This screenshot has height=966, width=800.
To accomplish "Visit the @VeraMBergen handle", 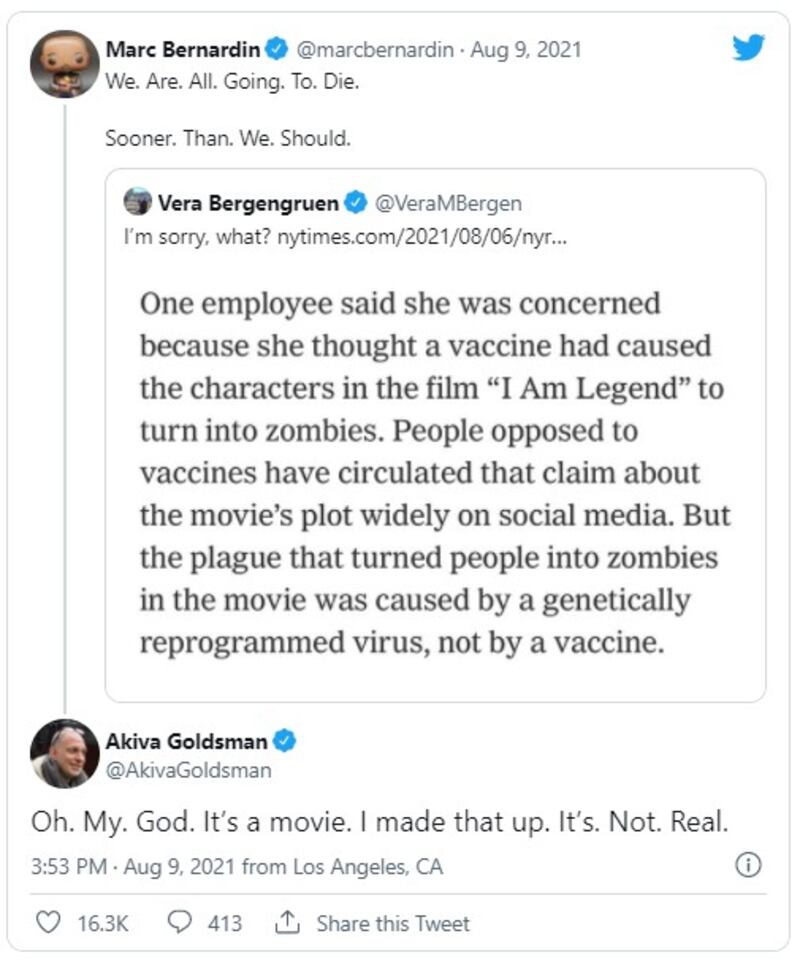I will coord(447,204).
